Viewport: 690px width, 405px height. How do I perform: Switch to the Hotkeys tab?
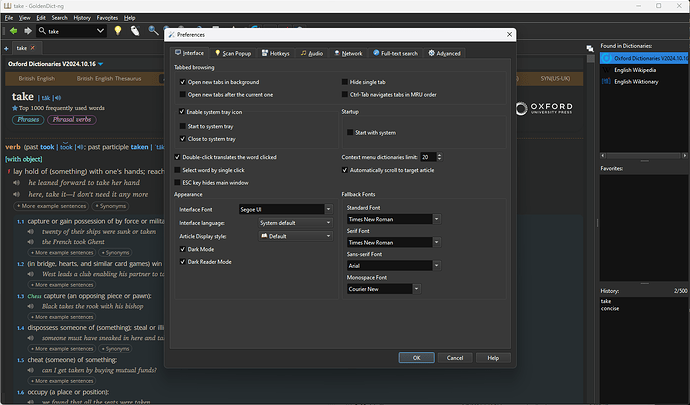tap(275, 53)
